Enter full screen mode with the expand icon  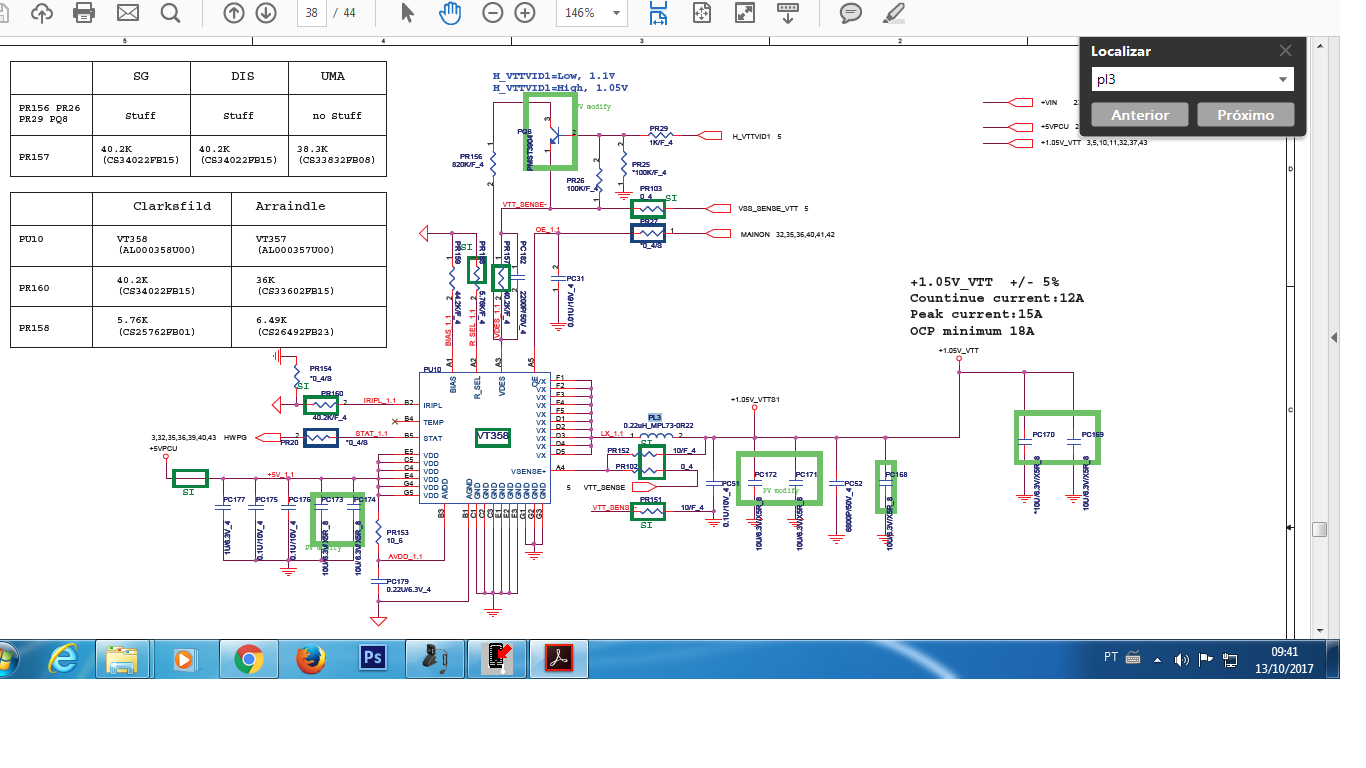click(x=745, y=13)
